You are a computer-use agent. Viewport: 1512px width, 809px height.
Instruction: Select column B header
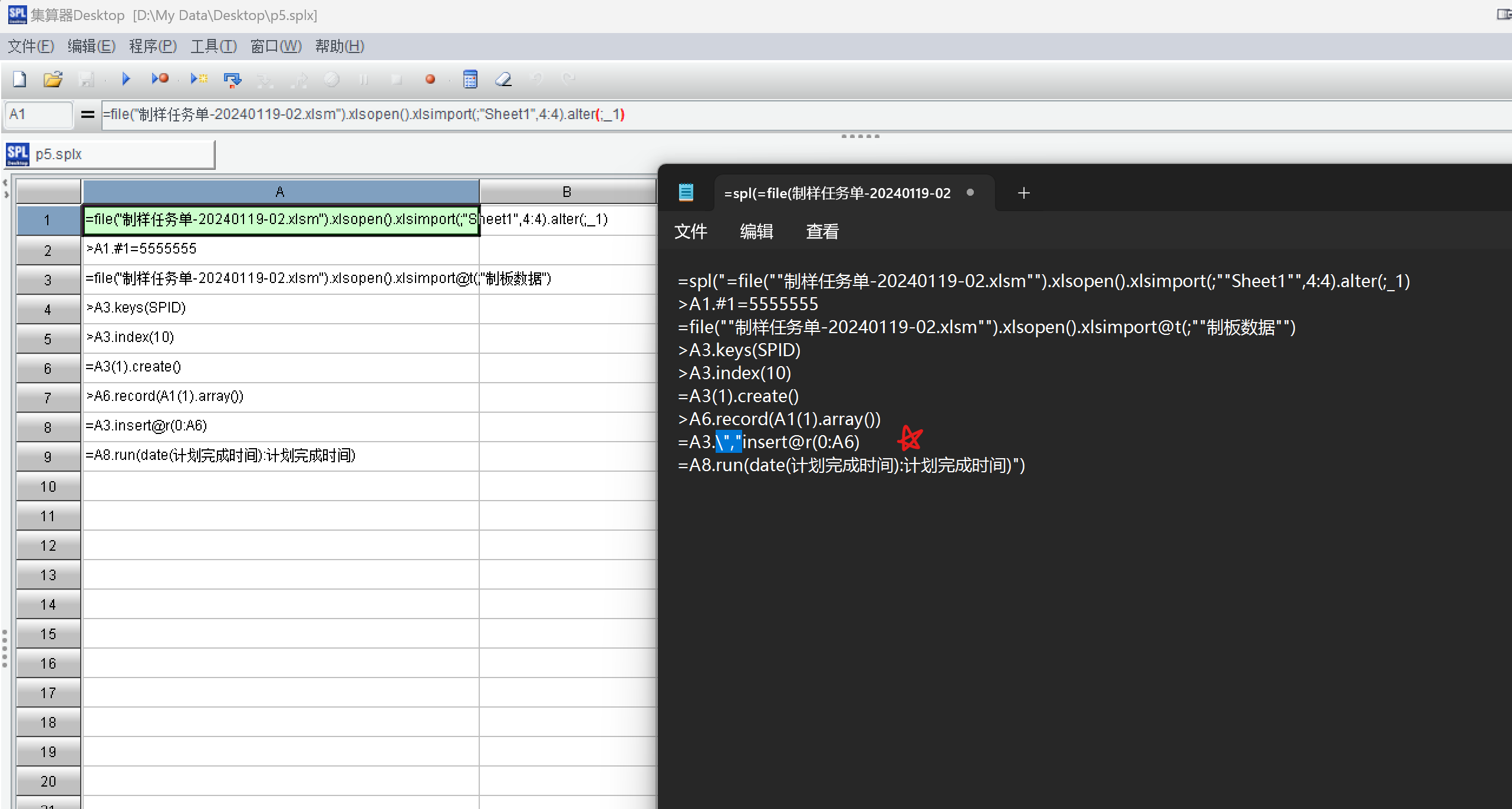tap(567, 192)
